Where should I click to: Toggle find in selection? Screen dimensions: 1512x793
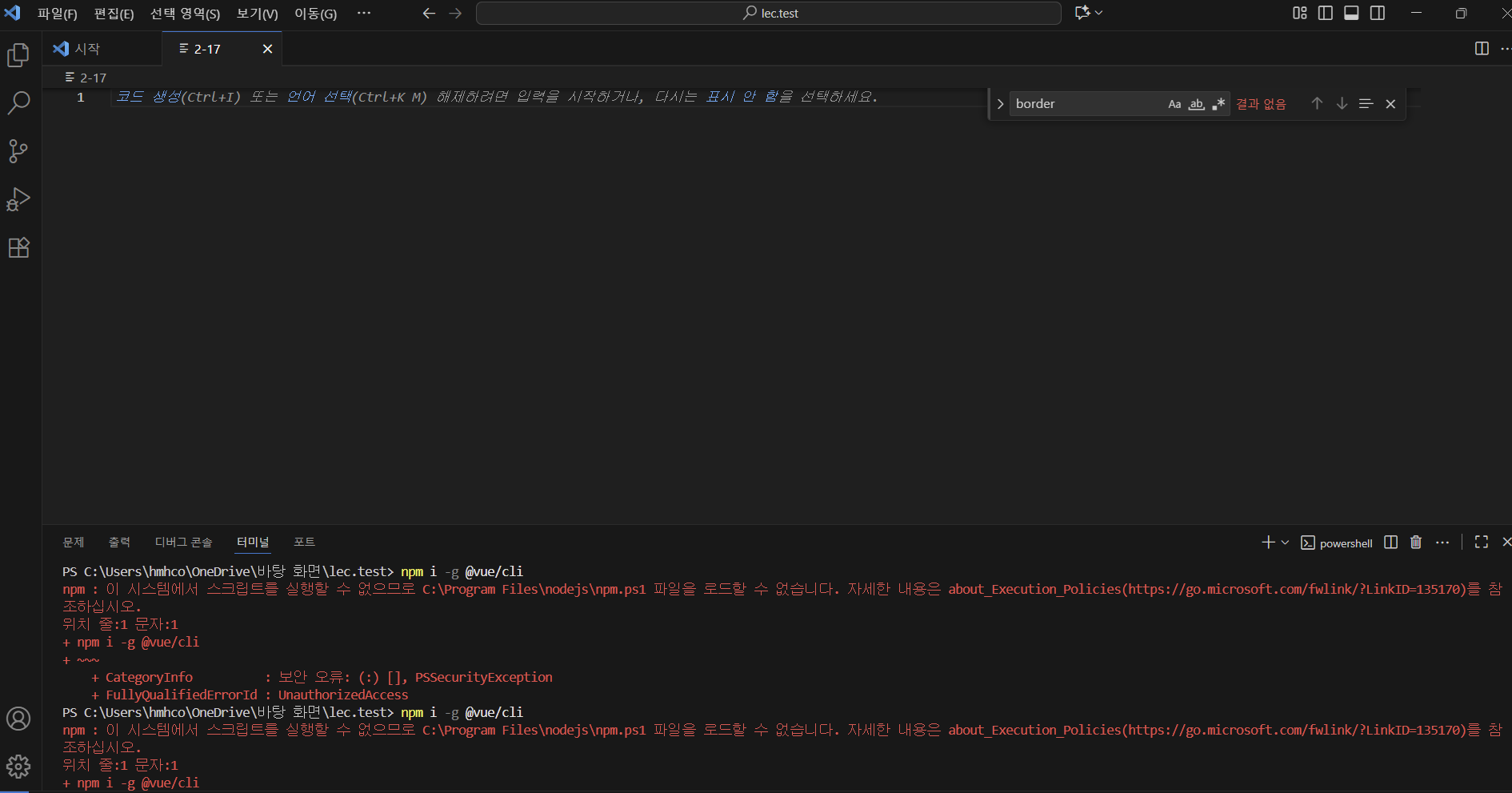click(1366, 104)
